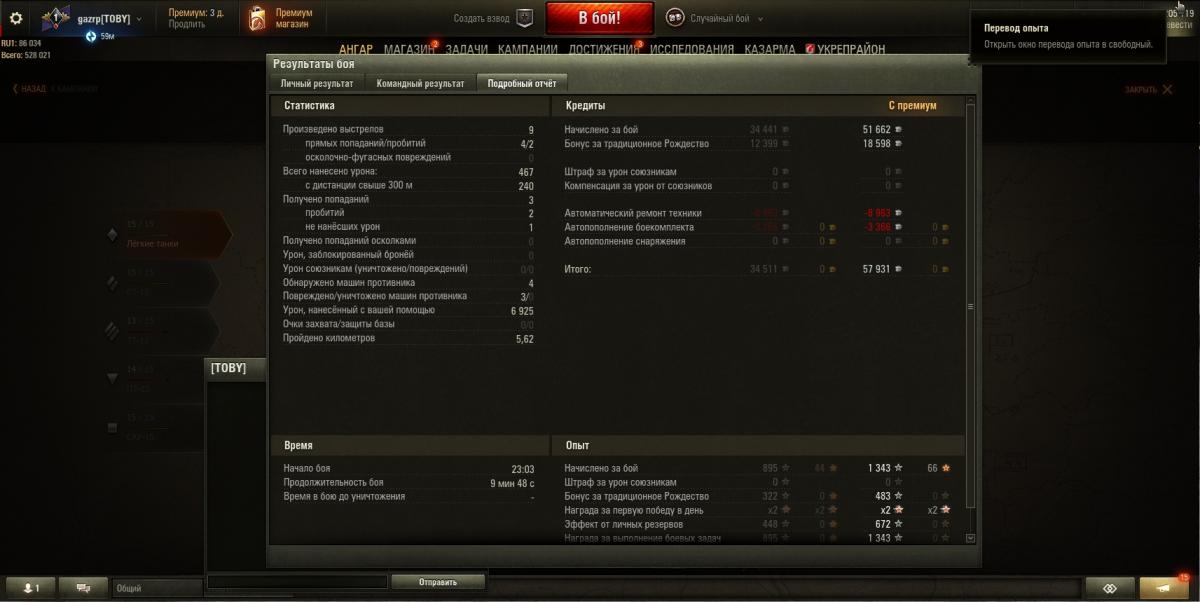Click the Premium shop icon
The height and width of the screenshot is (602, 1200).
(x=257, y=18)
